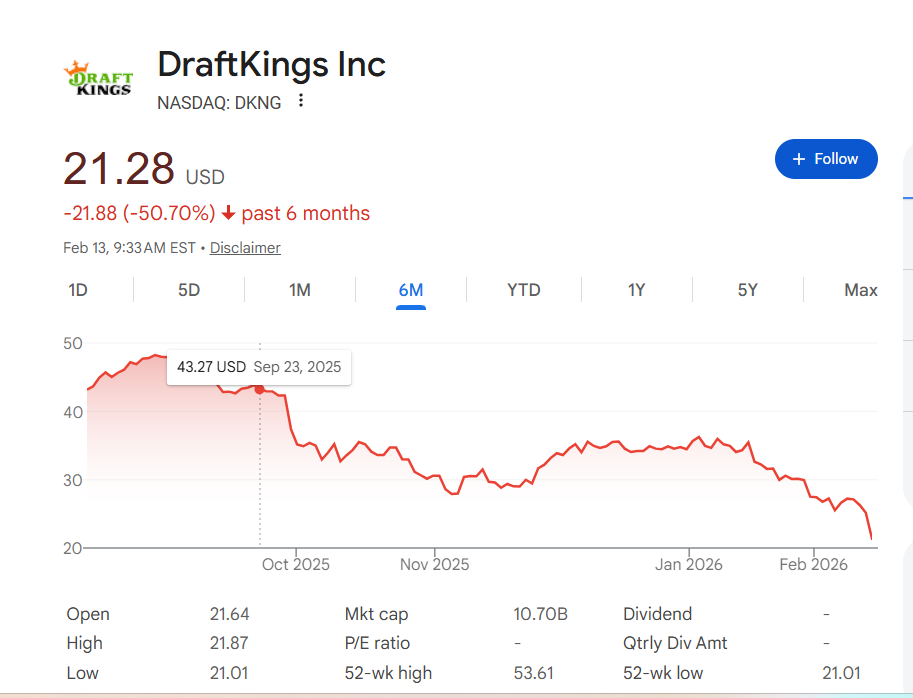Select the 5Y time range
This screenshot has width=913, height=698.
pos(747,290)
